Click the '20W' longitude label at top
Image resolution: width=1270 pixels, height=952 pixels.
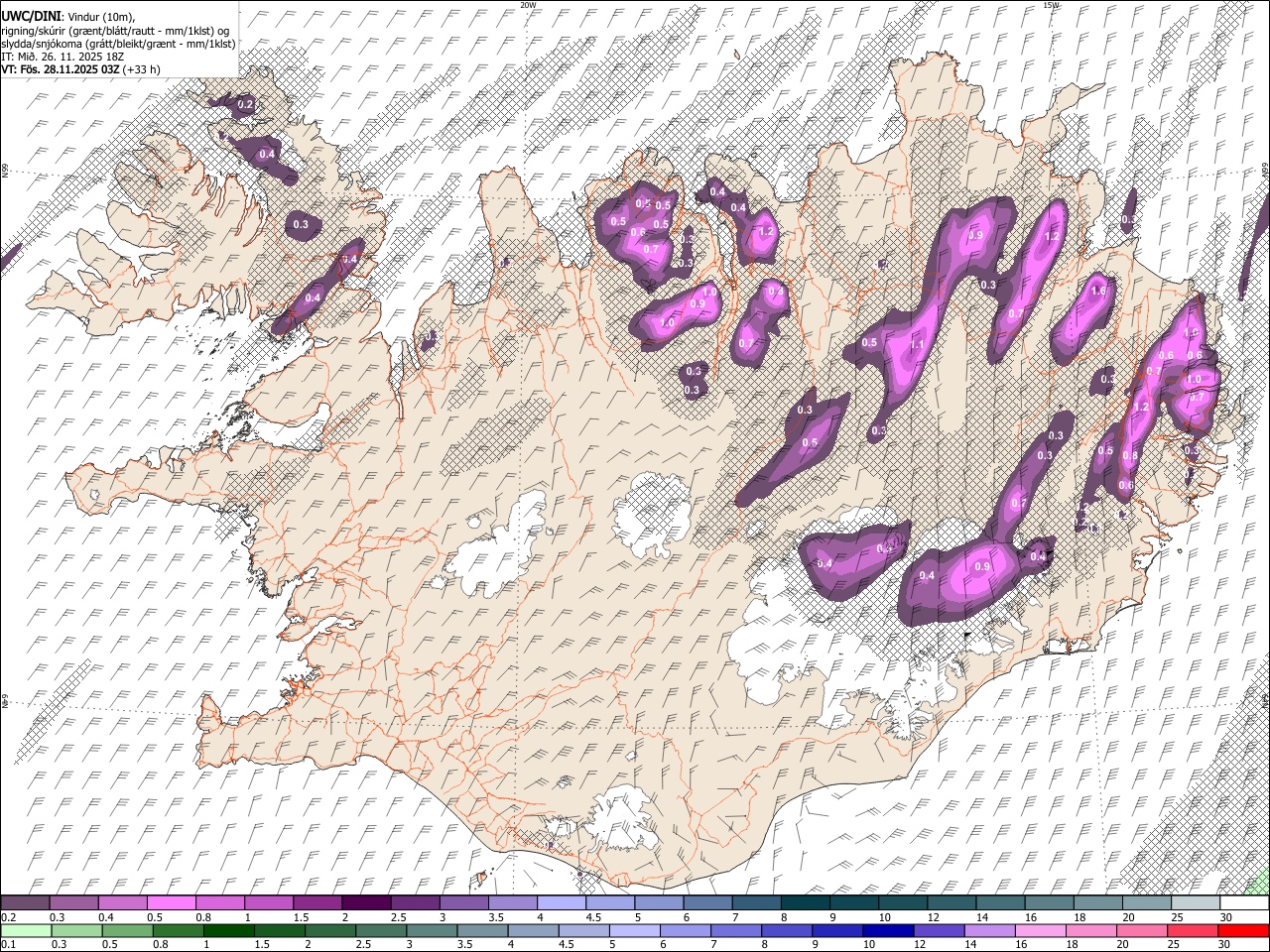pyautogui.click(x=528, y=5)
